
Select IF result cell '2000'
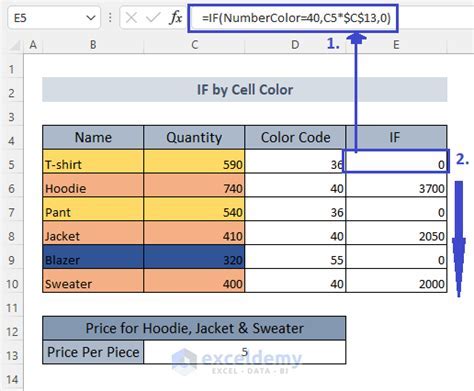point(396,281)
